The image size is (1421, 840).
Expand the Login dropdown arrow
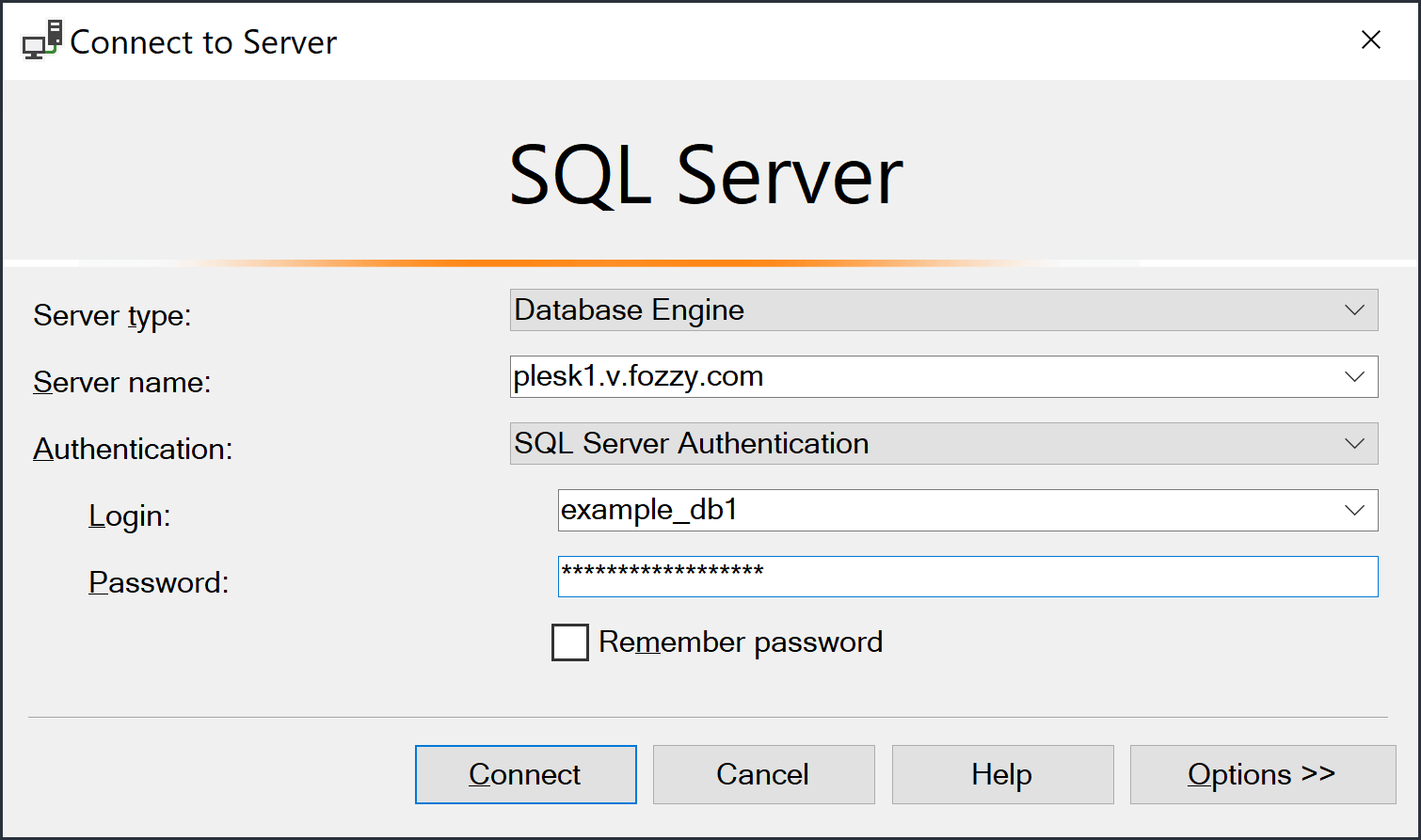pyautogui.click(x=1354, y=511)
